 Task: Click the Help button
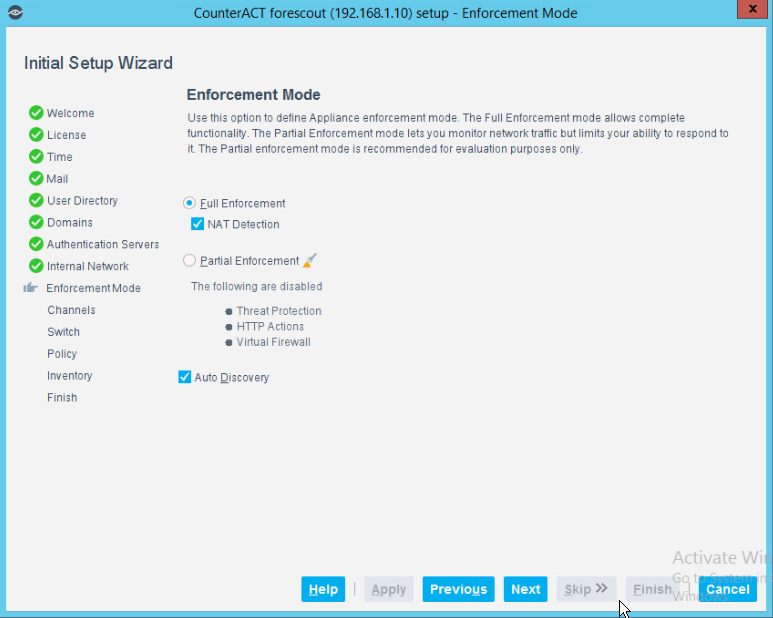[x=323, y=589]
